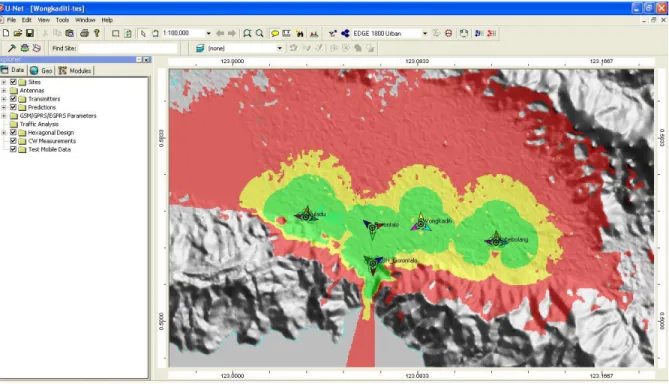This screenshot has height=384, width=669.
Task: Save the project with the floppy disk icon
Action: (29, 33)
